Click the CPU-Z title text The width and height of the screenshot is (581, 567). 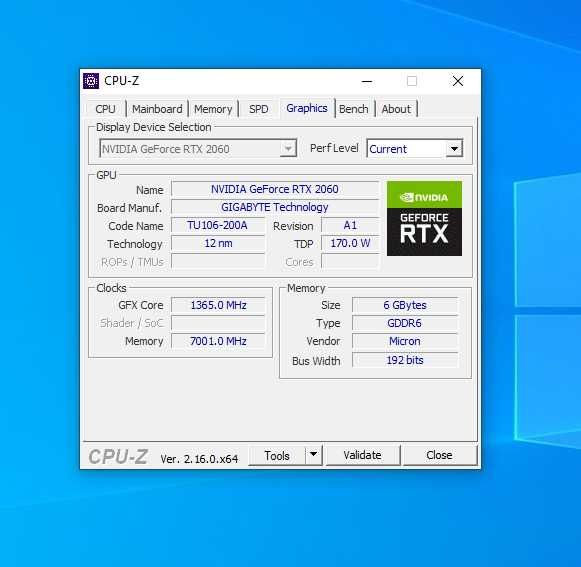click(x=122, y=81)
